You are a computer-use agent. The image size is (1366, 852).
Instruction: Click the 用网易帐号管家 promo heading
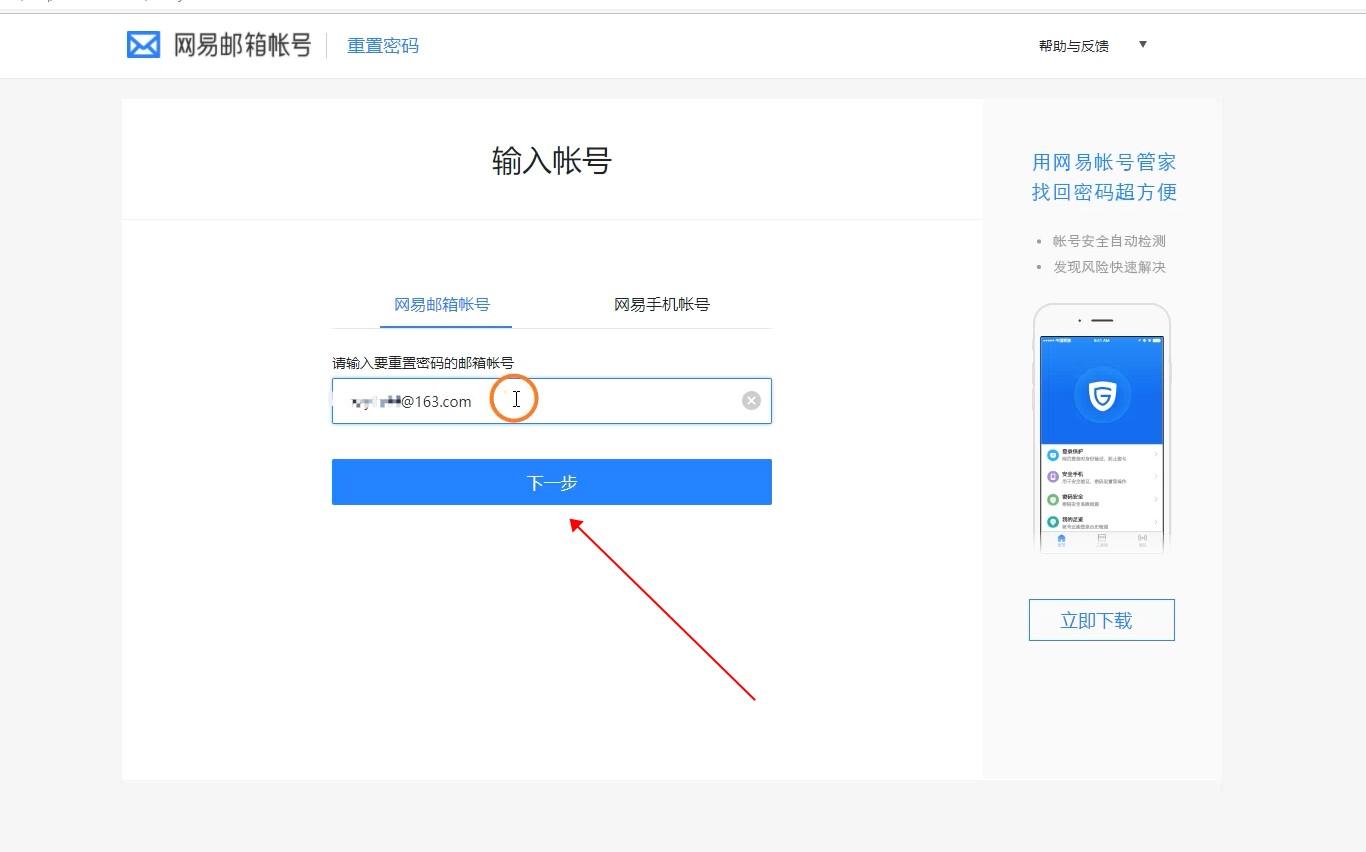click(x=1104, y=162)
